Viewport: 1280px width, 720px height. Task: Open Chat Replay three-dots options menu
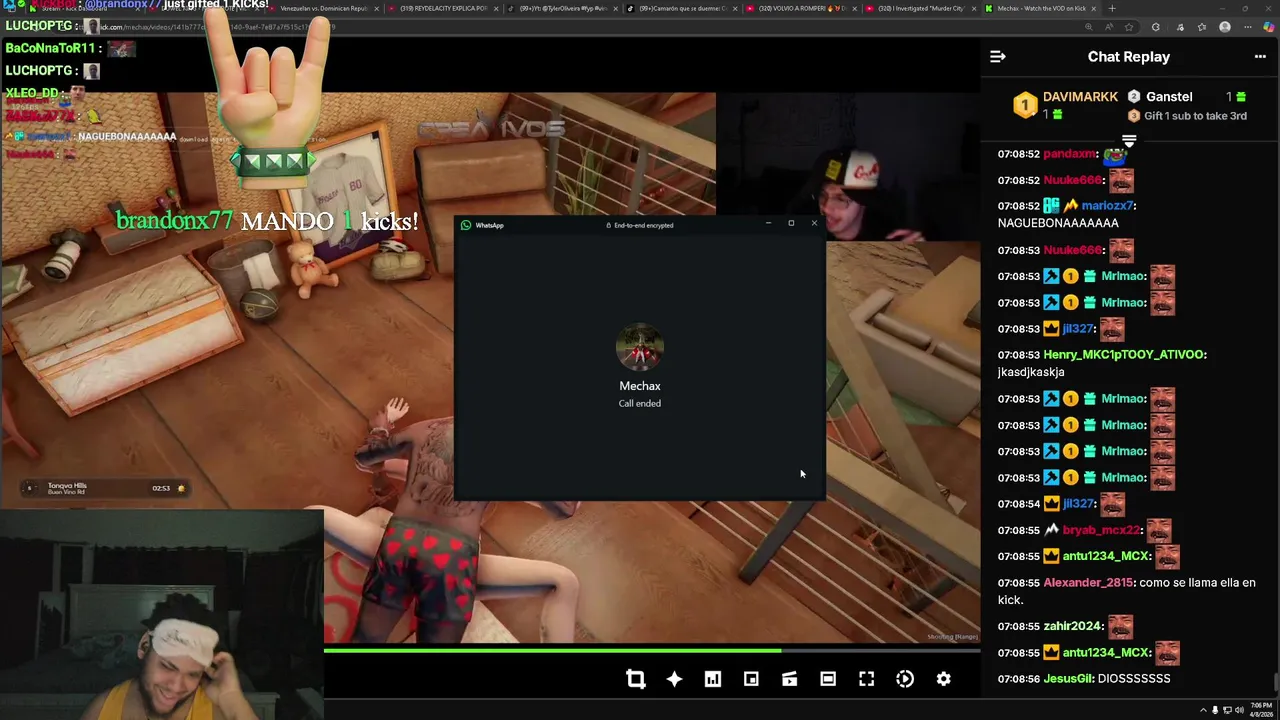point(1260,57)
